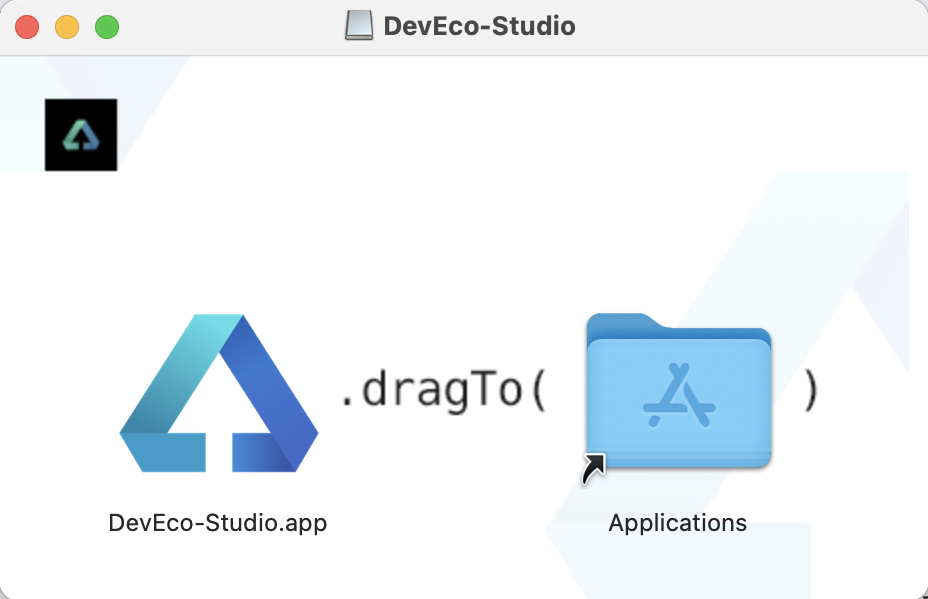
Task: Click the disk drive icon in the title bar
Action: 358,25
